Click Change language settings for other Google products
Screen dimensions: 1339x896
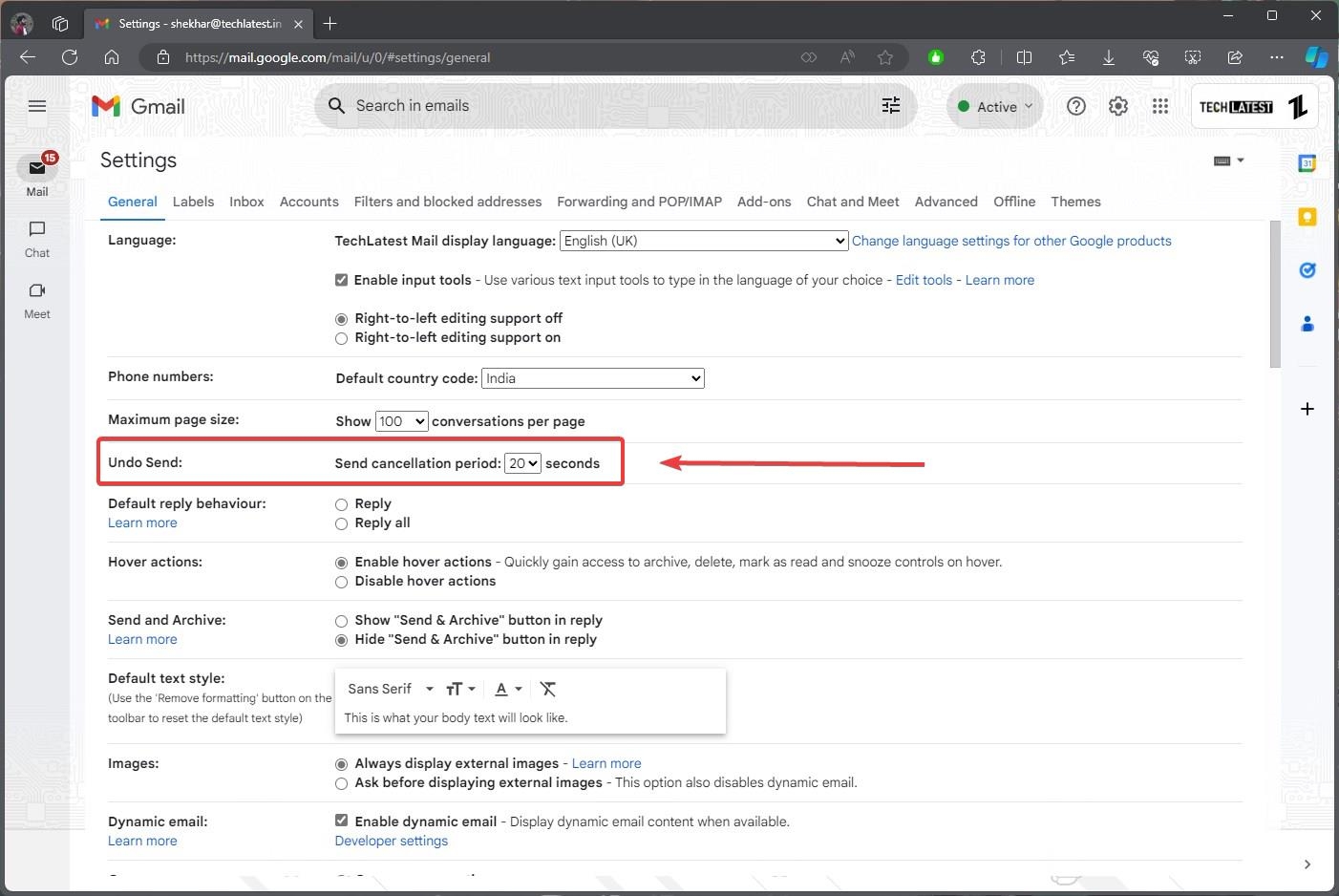1011,241
